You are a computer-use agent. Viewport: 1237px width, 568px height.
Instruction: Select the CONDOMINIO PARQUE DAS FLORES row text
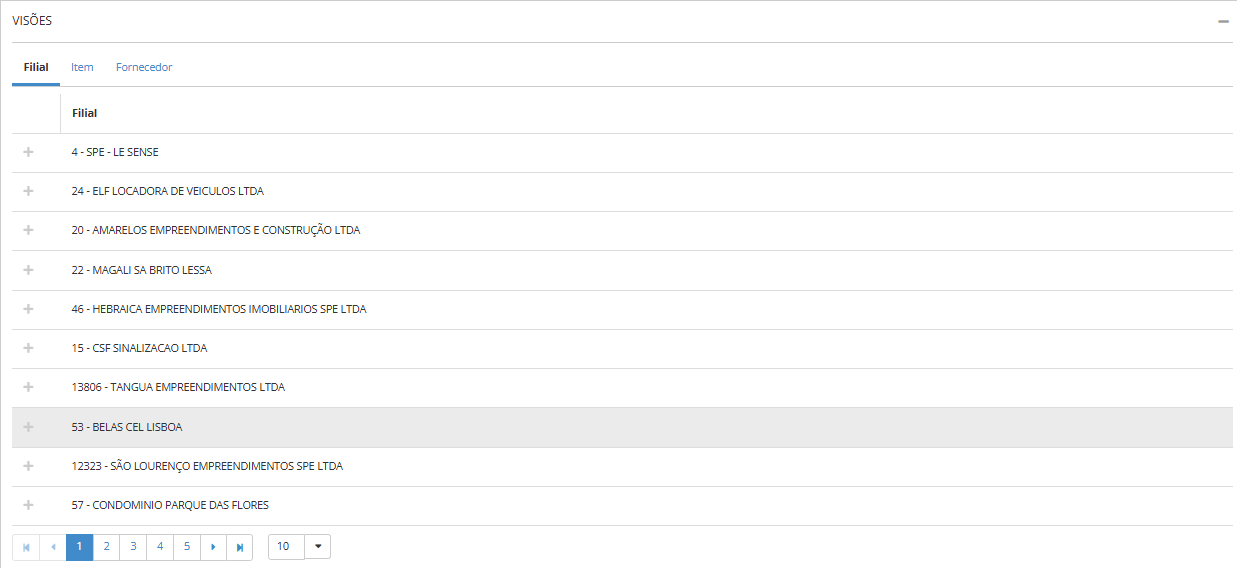click(170, 505)
